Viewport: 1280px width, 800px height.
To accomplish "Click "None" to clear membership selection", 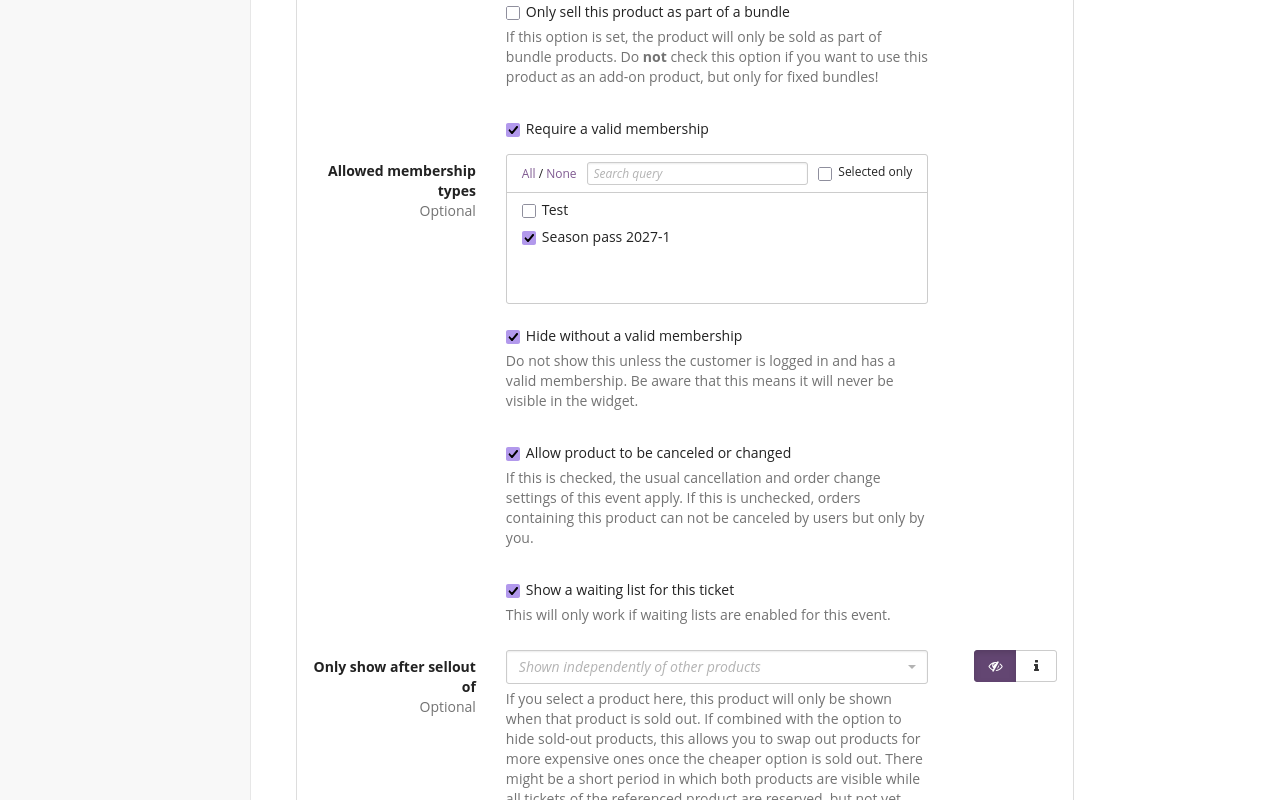I will [561, 173].
